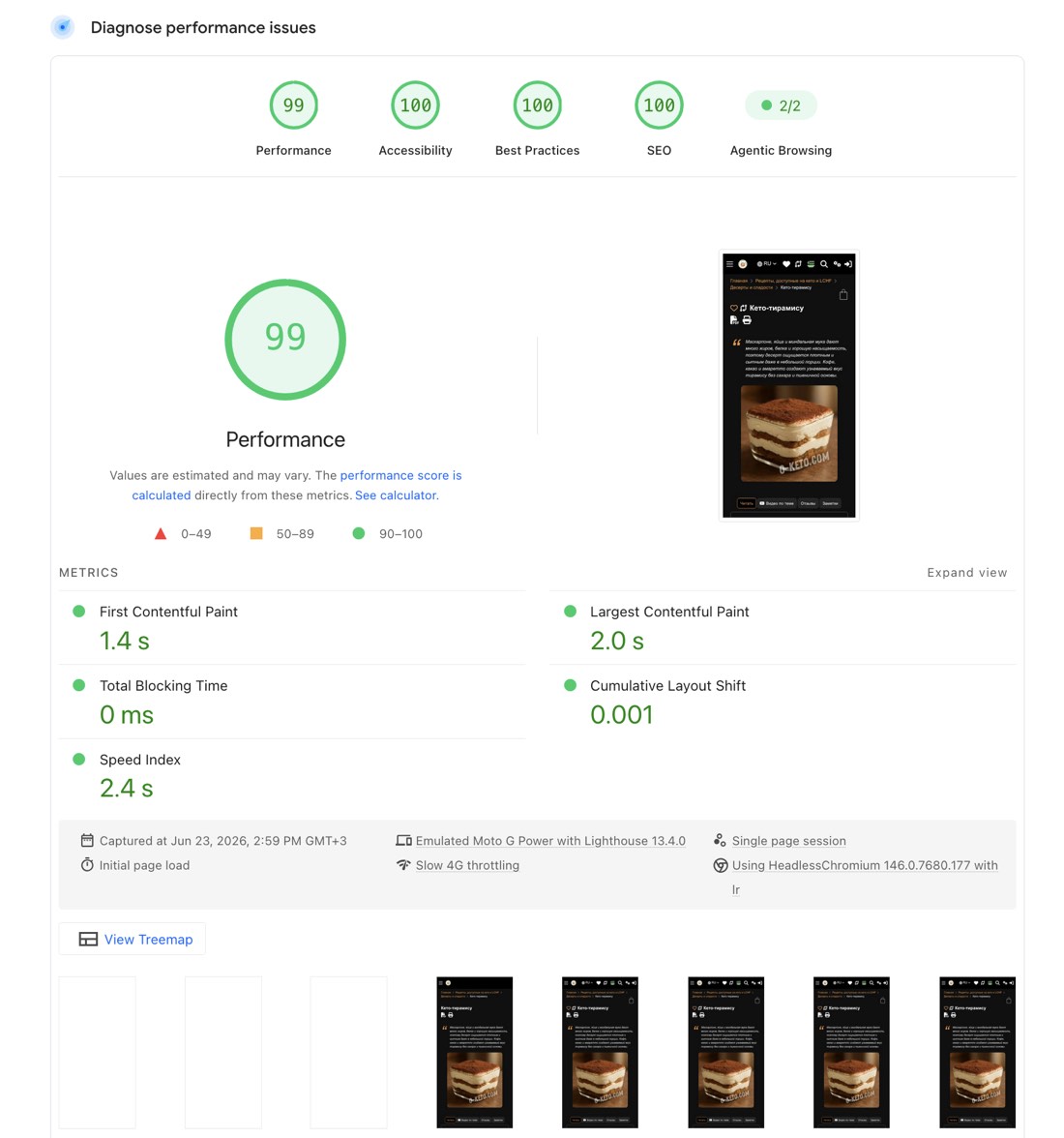
Task: Open the Best Practices score gauge
Action: [x=538, y=105]
